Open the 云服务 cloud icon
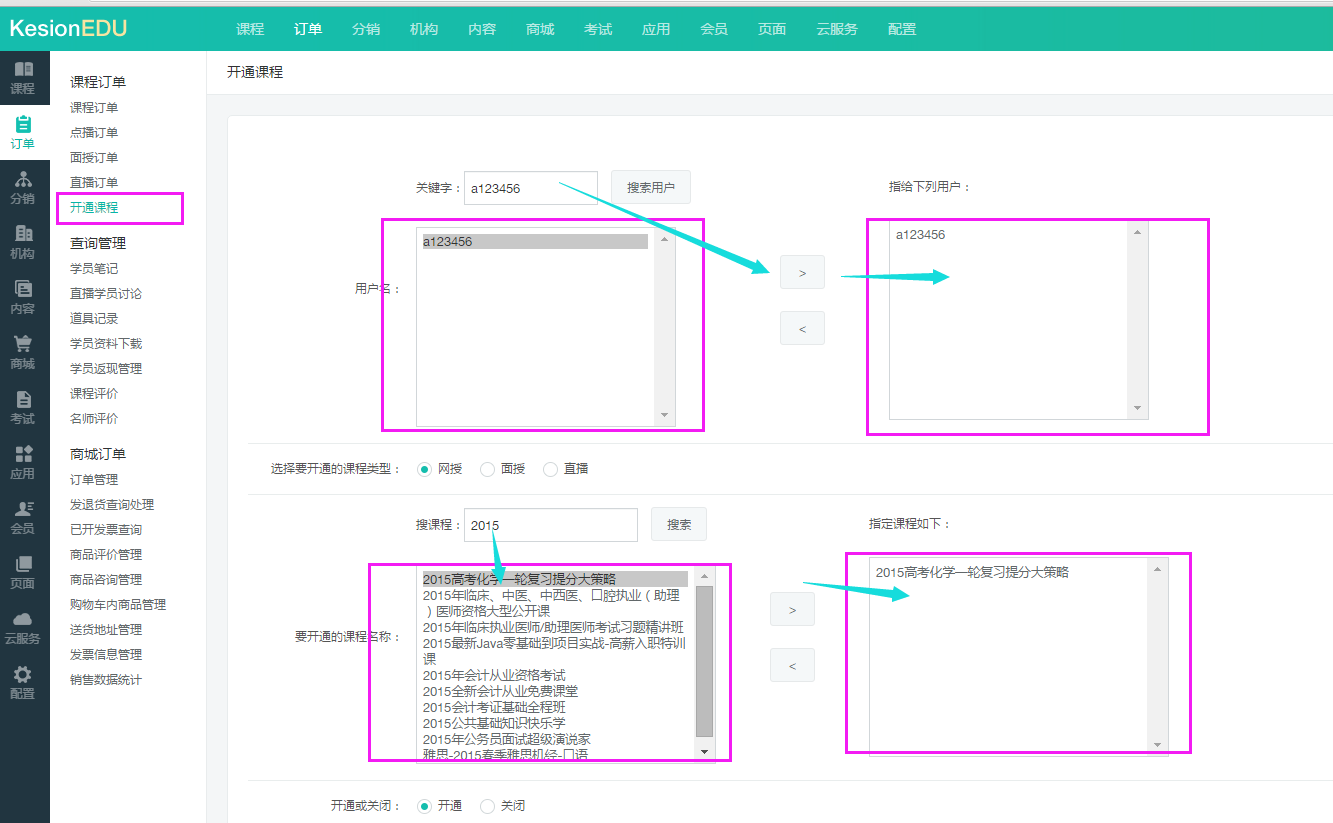The height and width of the screenshot is (823, 1333). point(23,619)
